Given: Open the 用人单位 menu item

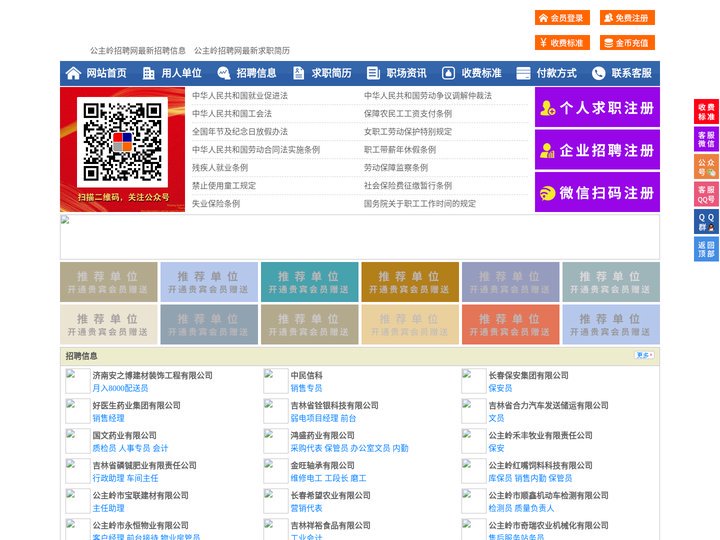Looking at the screenshot, I should pyautogui.click(x=181, y=73).
